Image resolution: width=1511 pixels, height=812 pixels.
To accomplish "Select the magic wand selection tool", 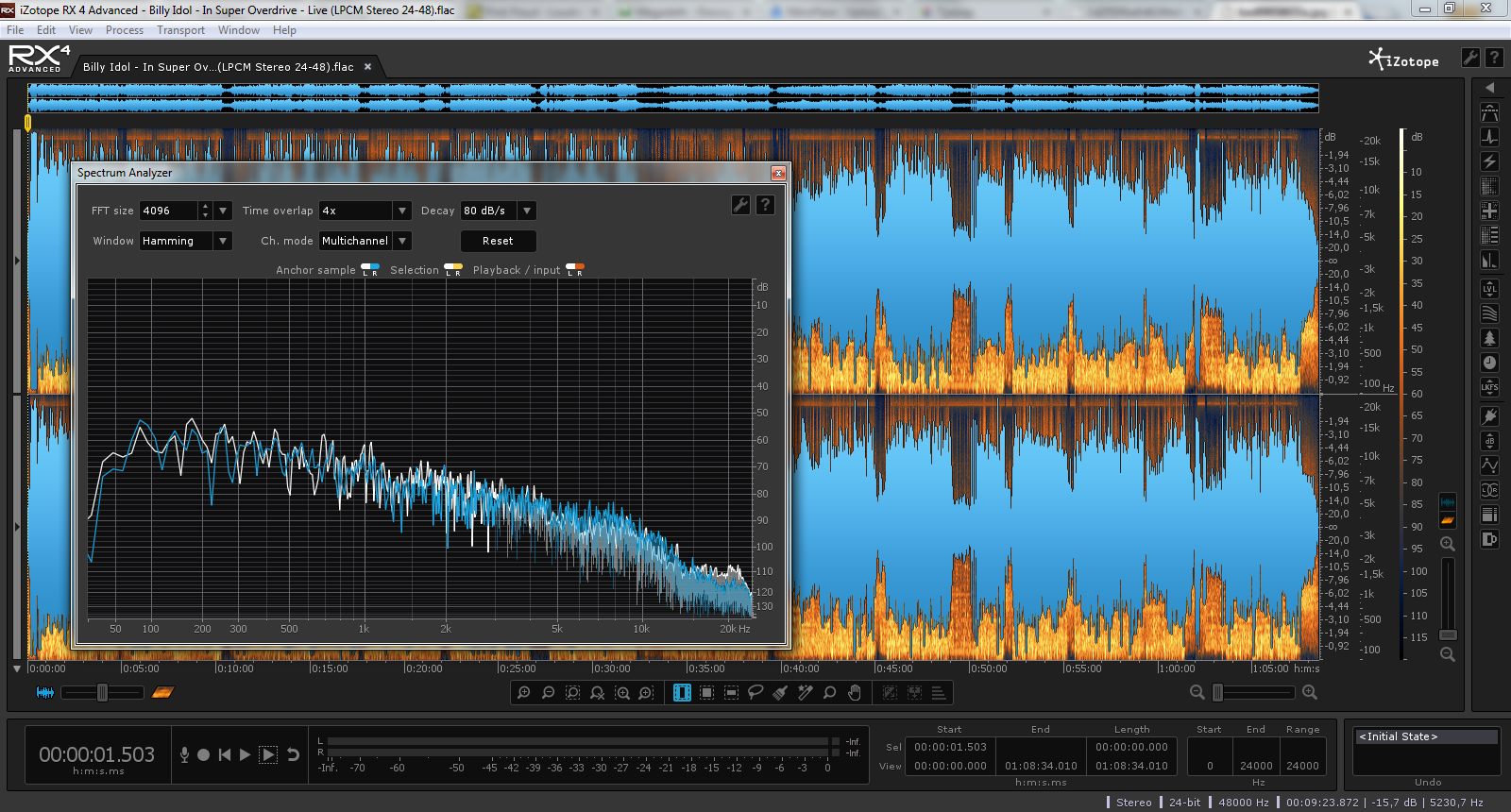I will [805, 693].
